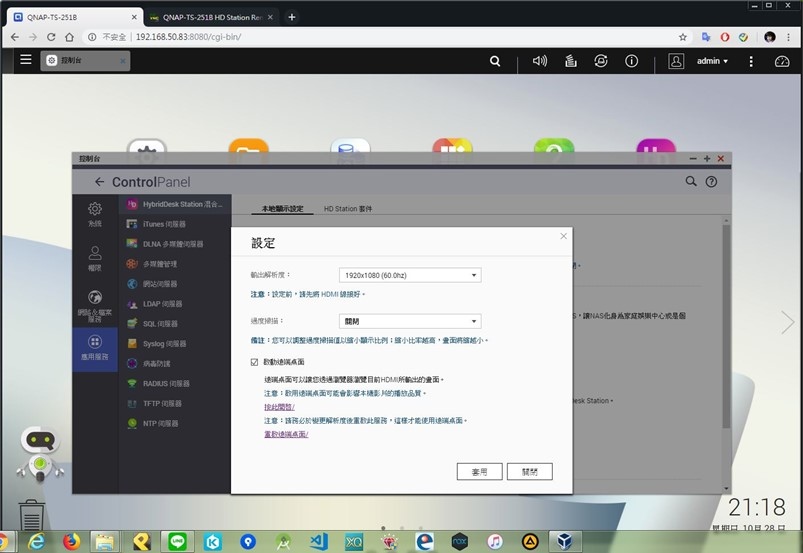Click next desktop page arrow
This screenshot has width=803, height=553.
(x=788, y=323)
